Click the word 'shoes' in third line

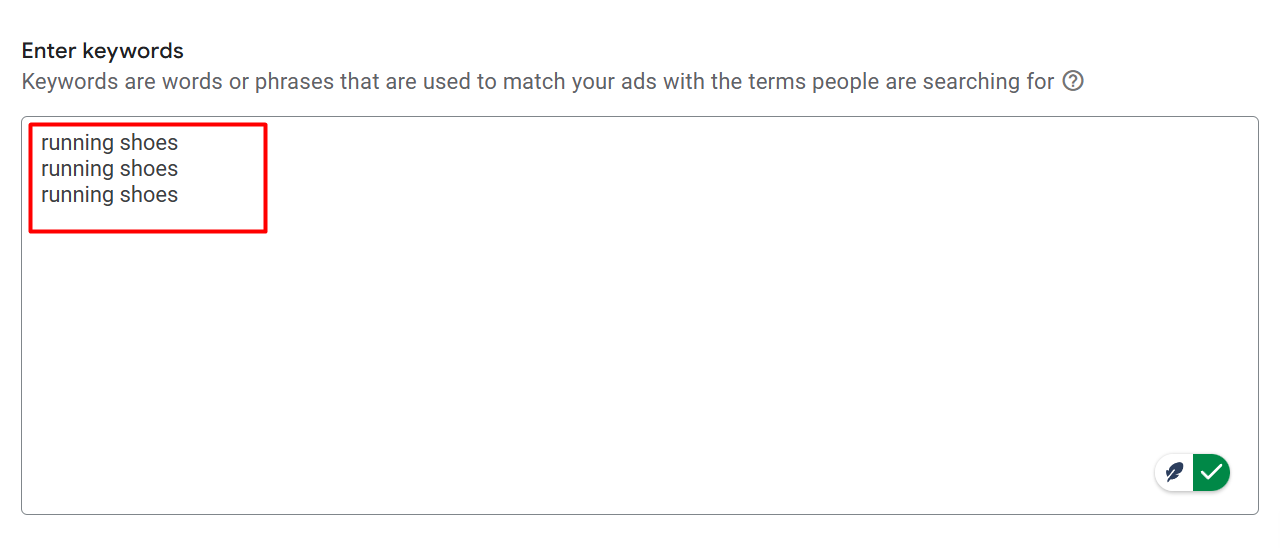[148, 195]
